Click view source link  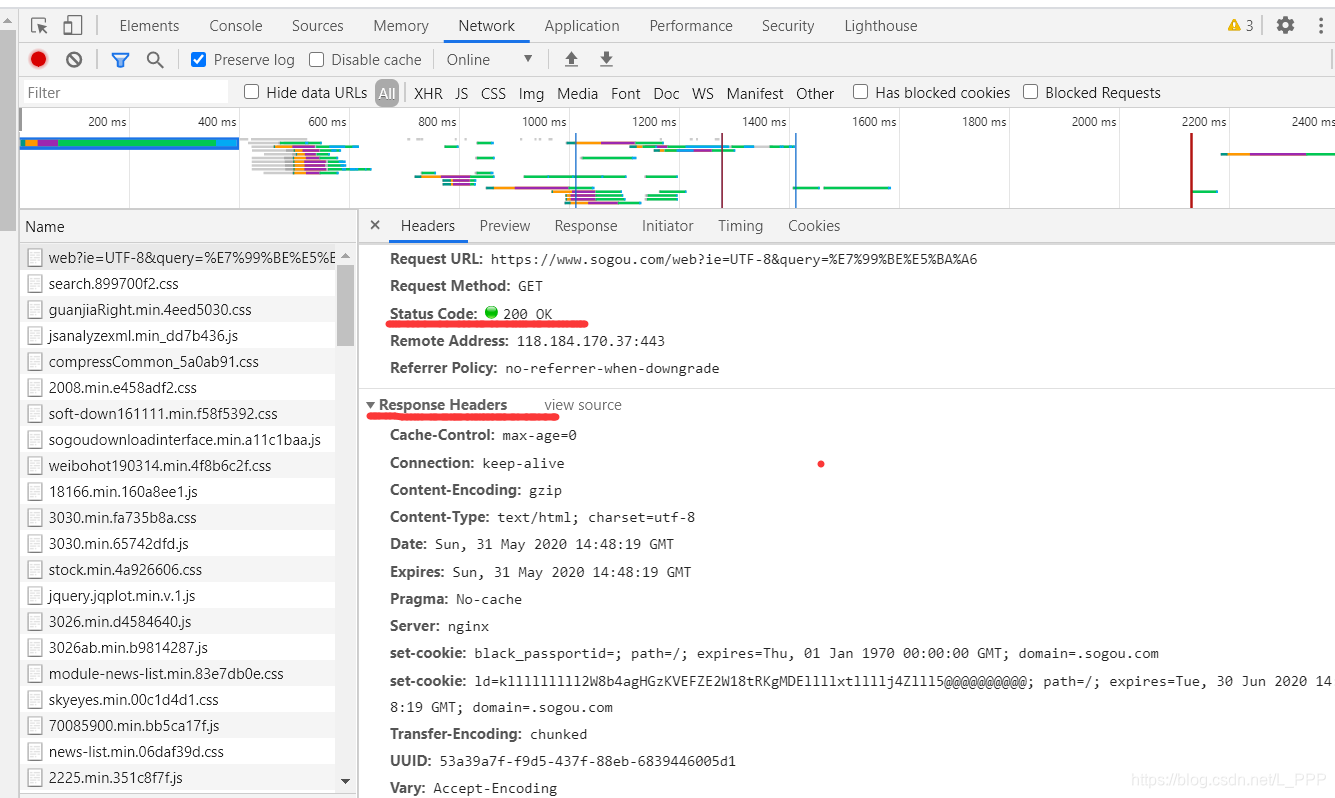583,405
